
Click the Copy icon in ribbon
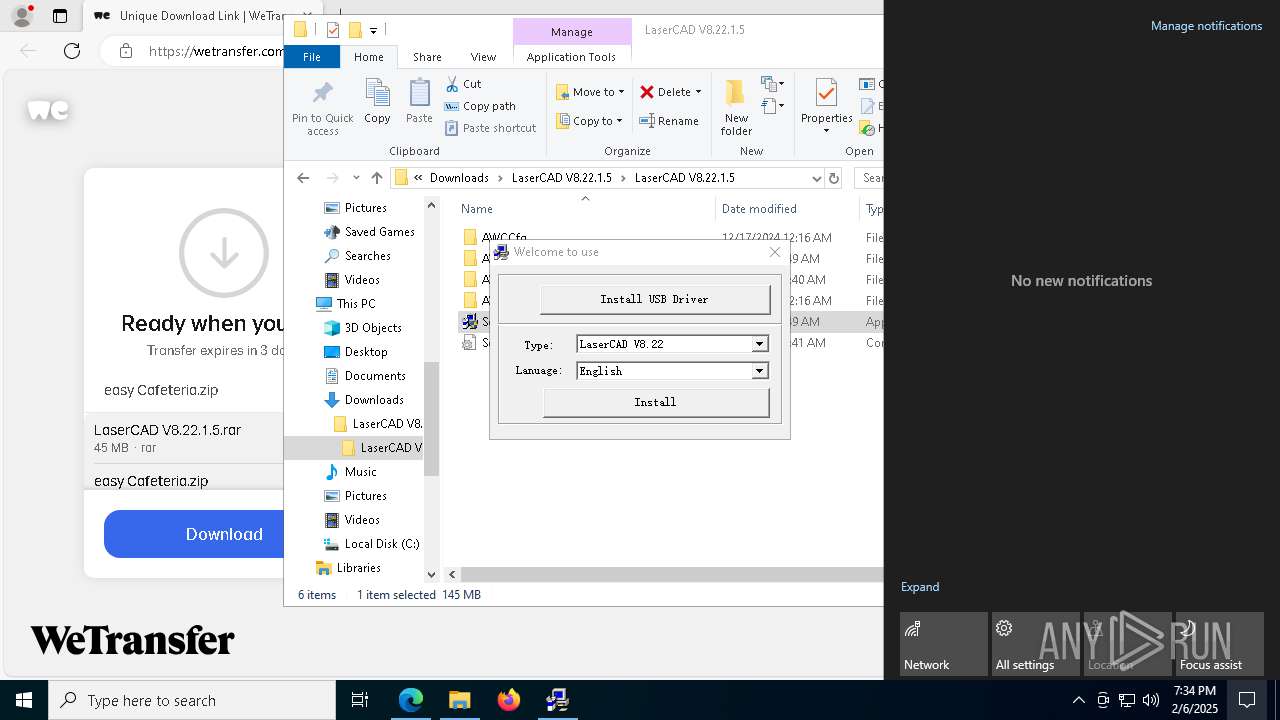tap(377, 101)
